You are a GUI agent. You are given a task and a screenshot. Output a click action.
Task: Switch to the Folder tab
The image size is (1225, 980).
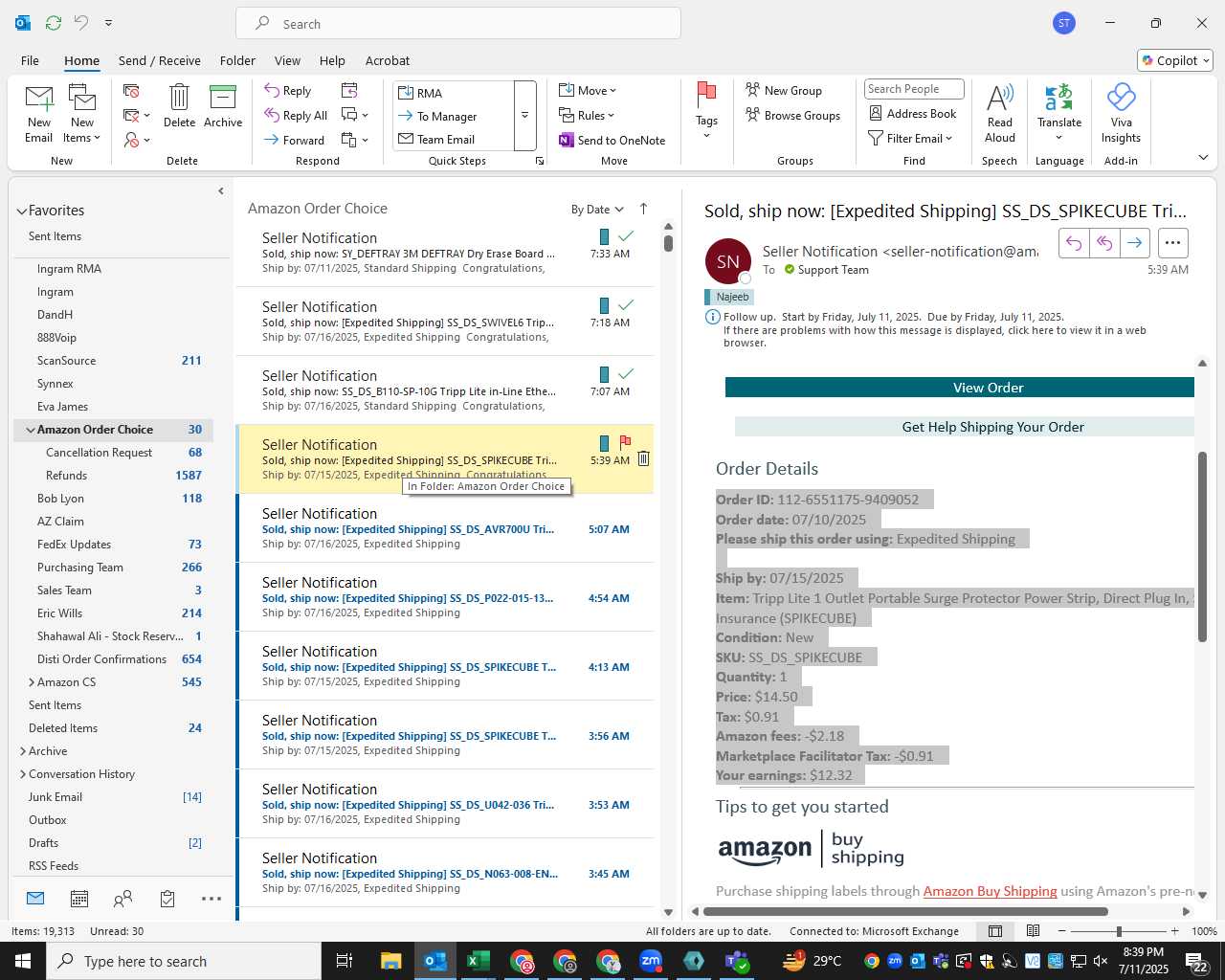[237, 60]
